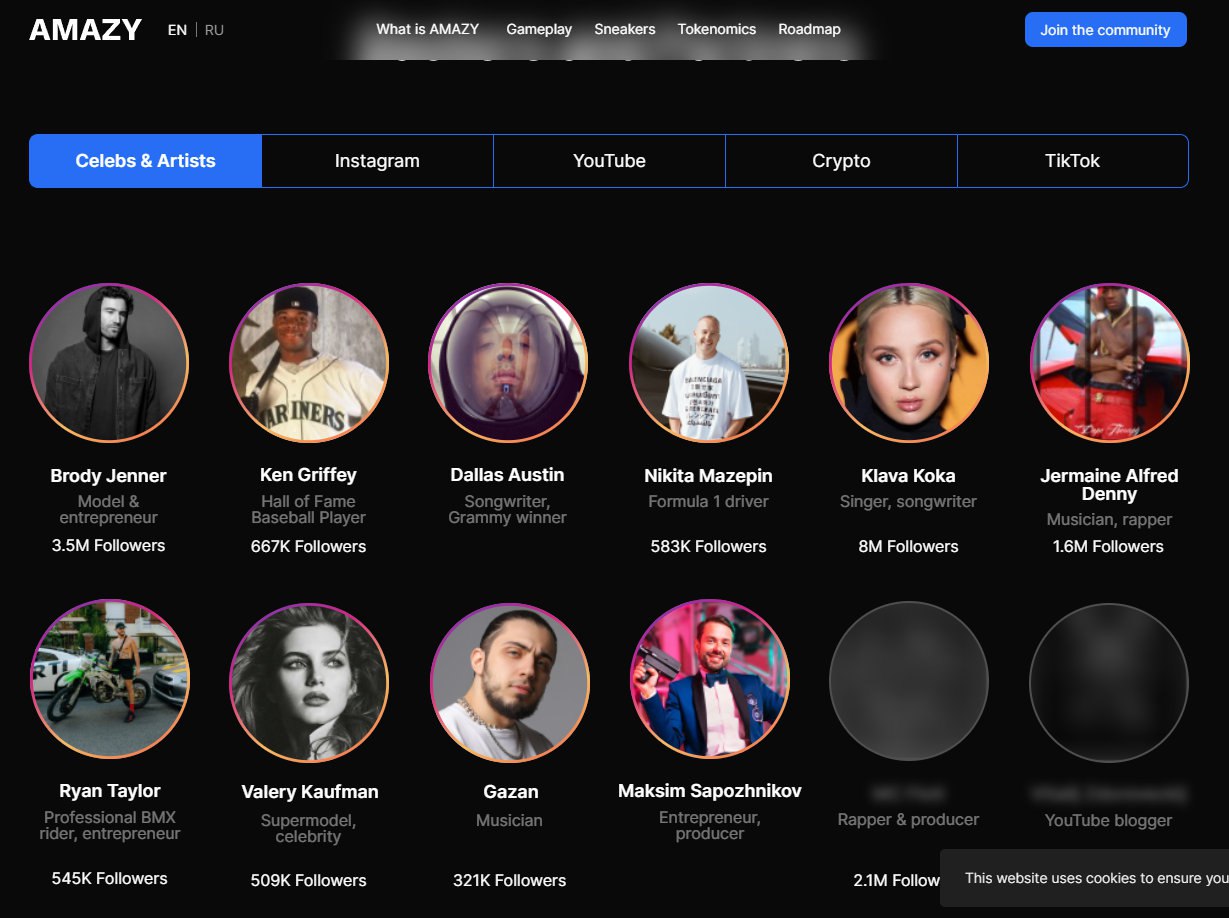Go to the Gameplay nav link
Screen dimensions: 1229x918
coord(539,29)
